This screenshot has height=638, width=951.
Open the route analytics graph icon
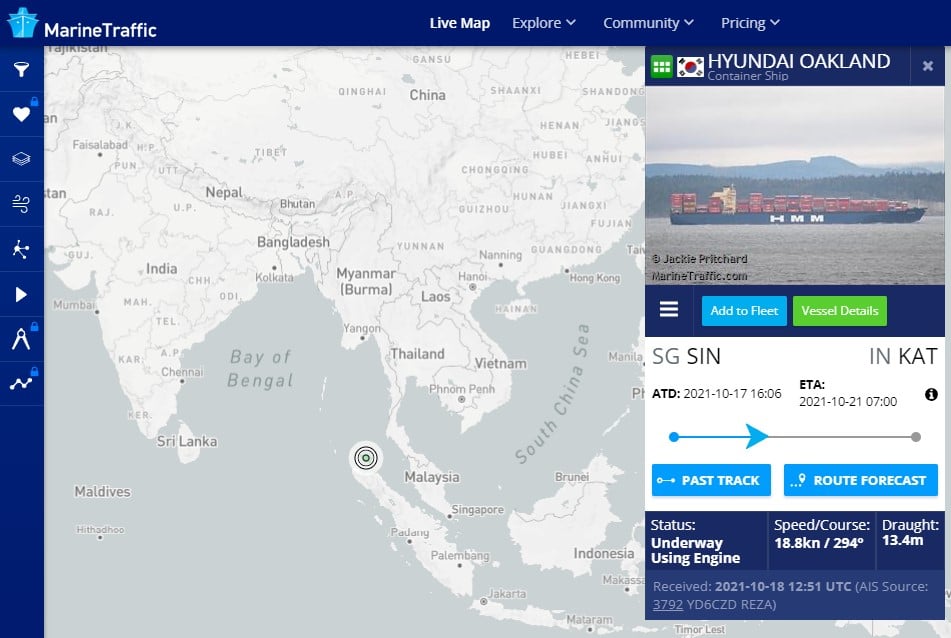(21, 383)
